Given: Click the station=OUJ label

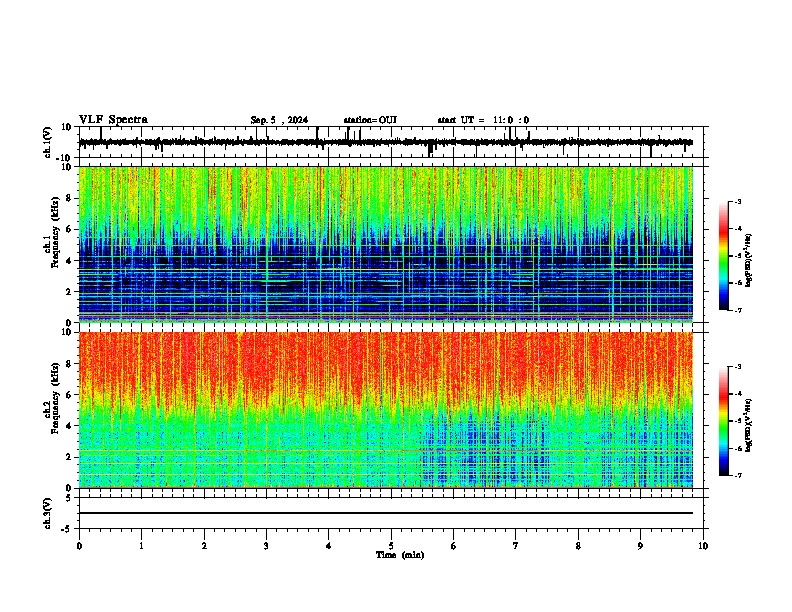Looking at the screenshot, I should pos(370,120).
